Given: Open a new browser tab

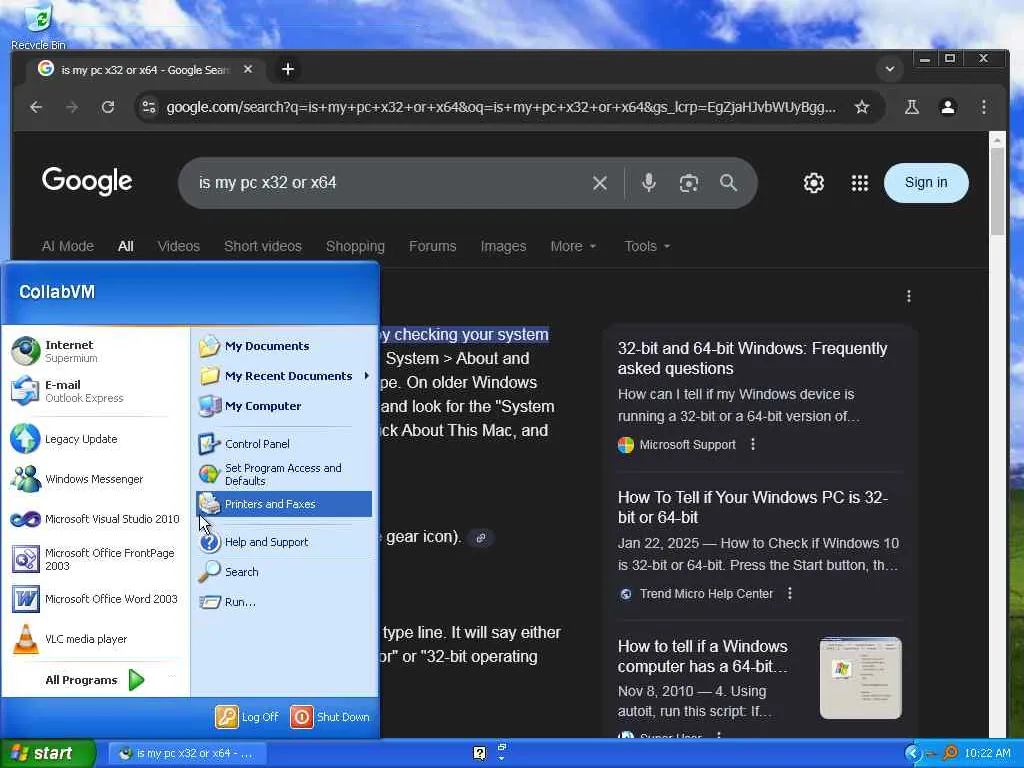Looking at the screenshot, I should 287,69.
